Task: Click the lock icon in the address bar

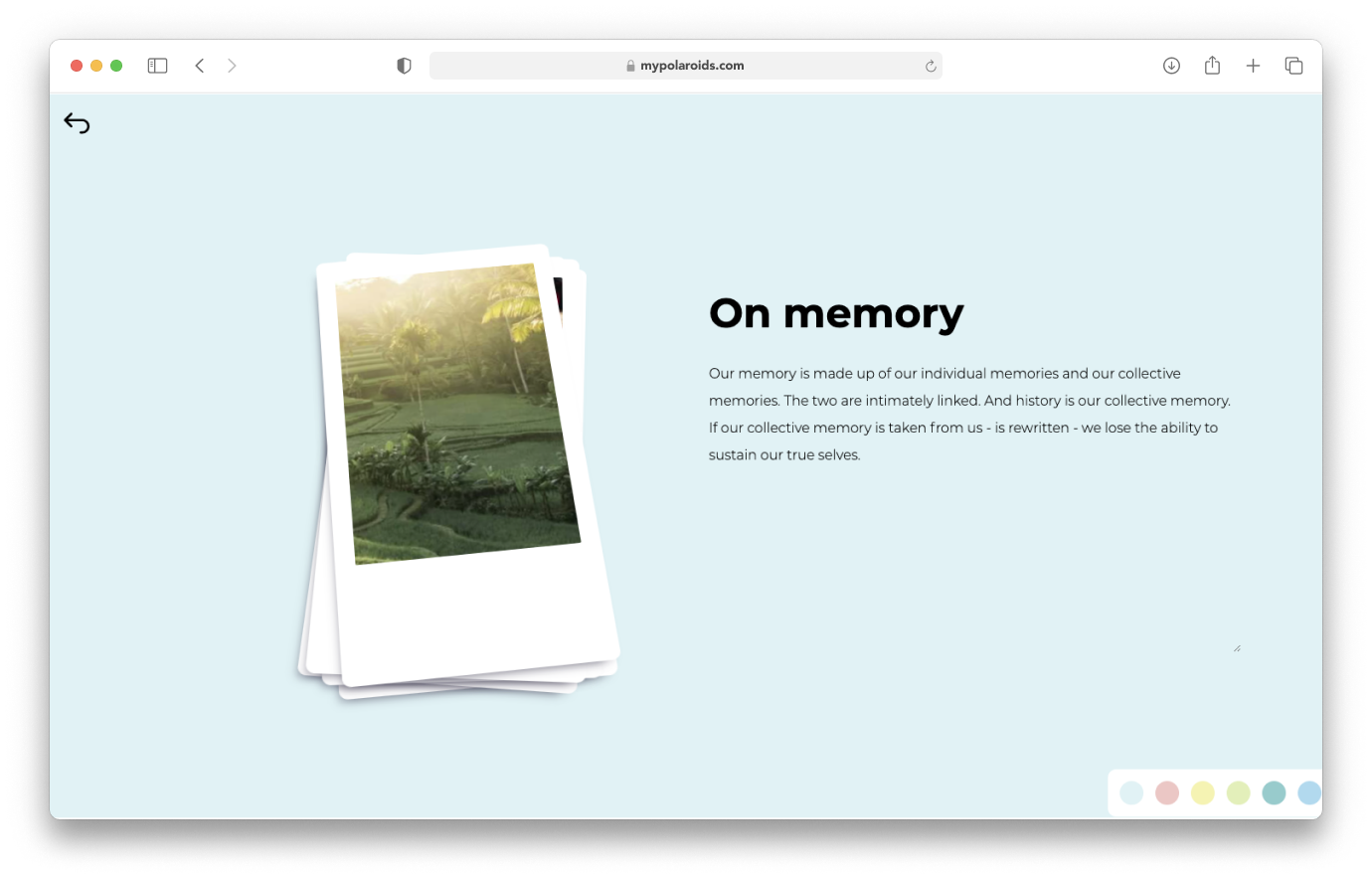Action: (x=630, y=66)
